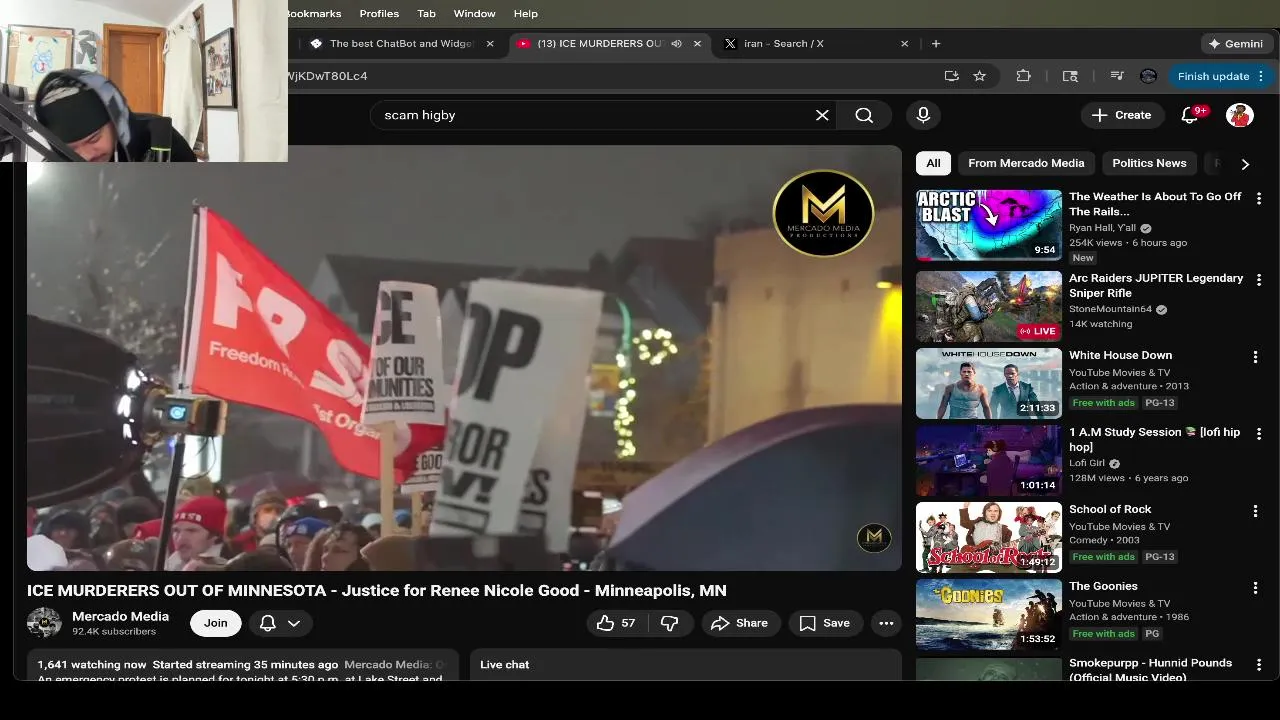
Task: Click the magnifier search button
Action: click(864, 115)
